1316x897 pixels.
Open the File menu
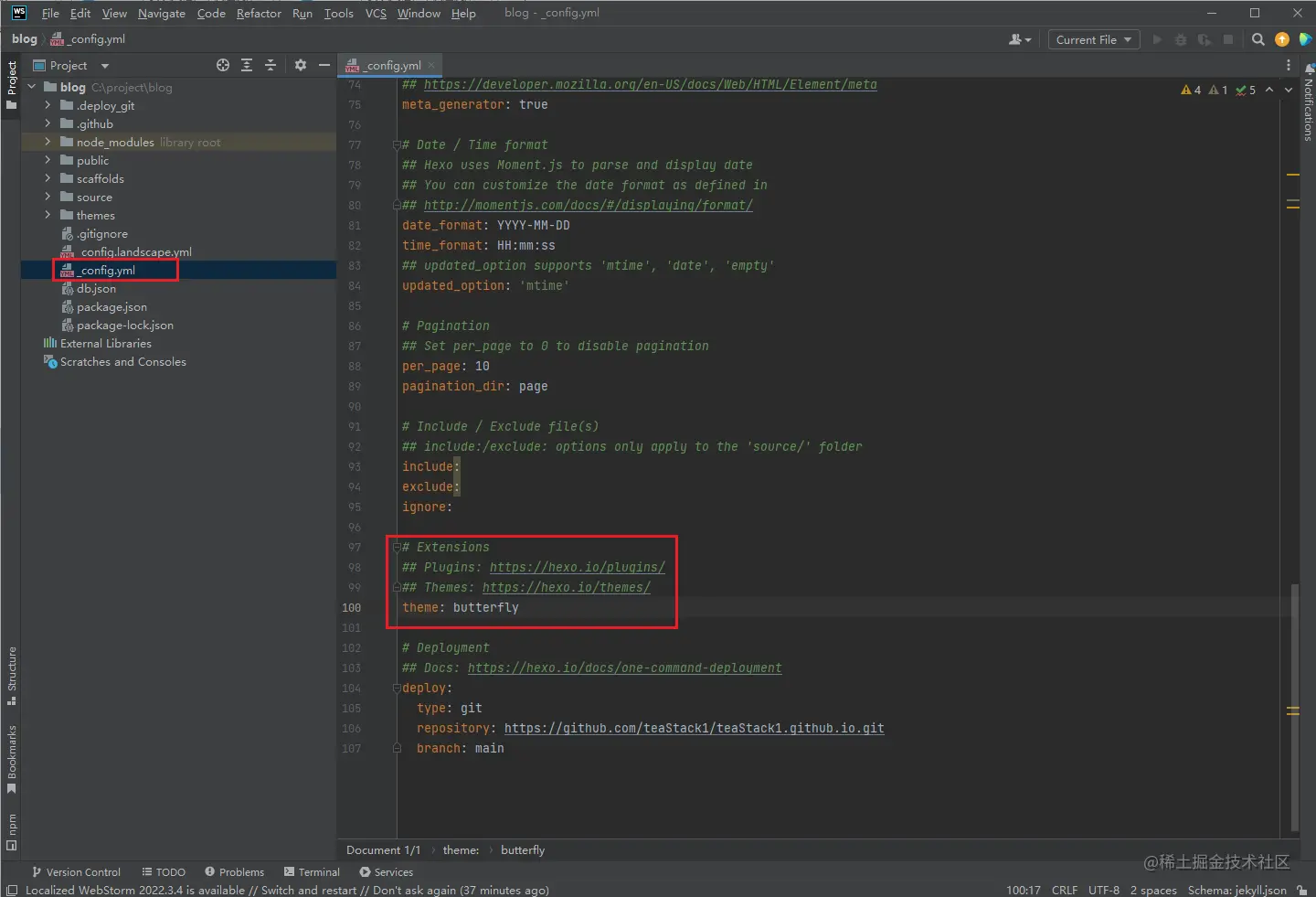click(50, 13)
